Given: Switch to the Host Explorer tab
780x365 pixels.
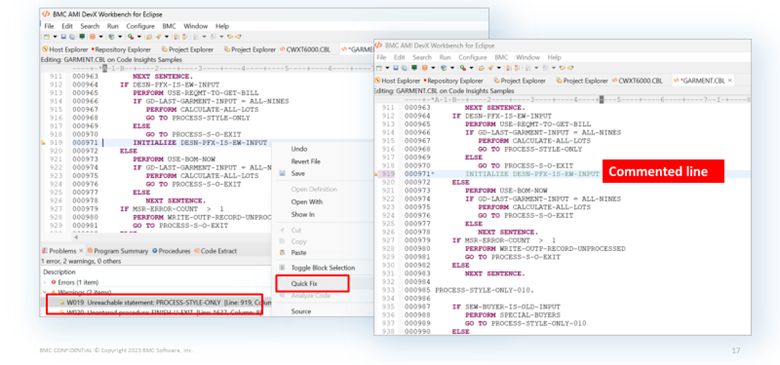Looking at the screenshot, I should pos(65,49).
